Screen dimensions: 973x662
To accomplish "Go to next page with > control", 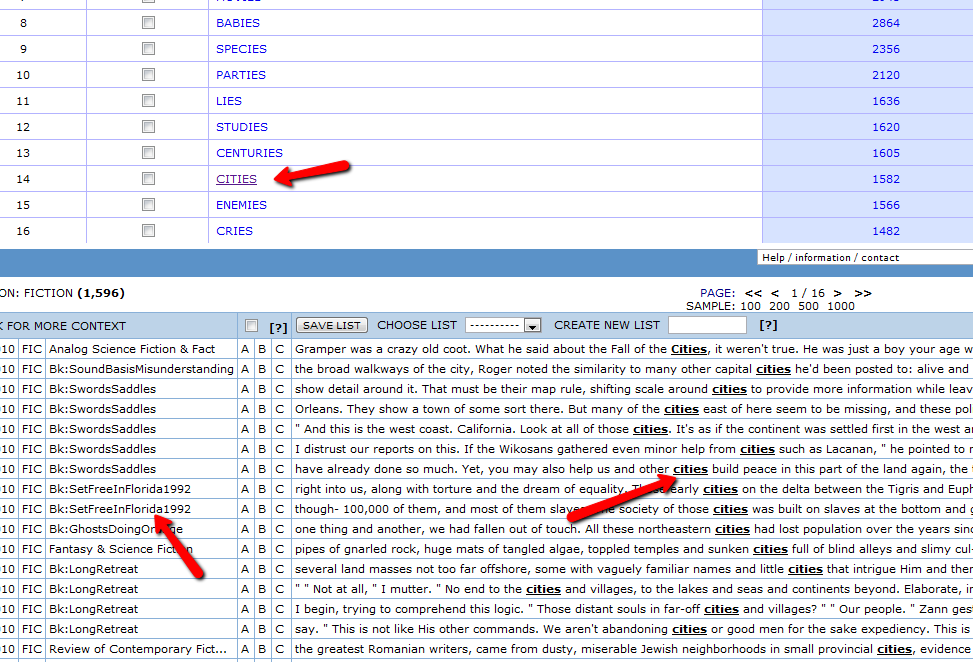I will point(838,293).
